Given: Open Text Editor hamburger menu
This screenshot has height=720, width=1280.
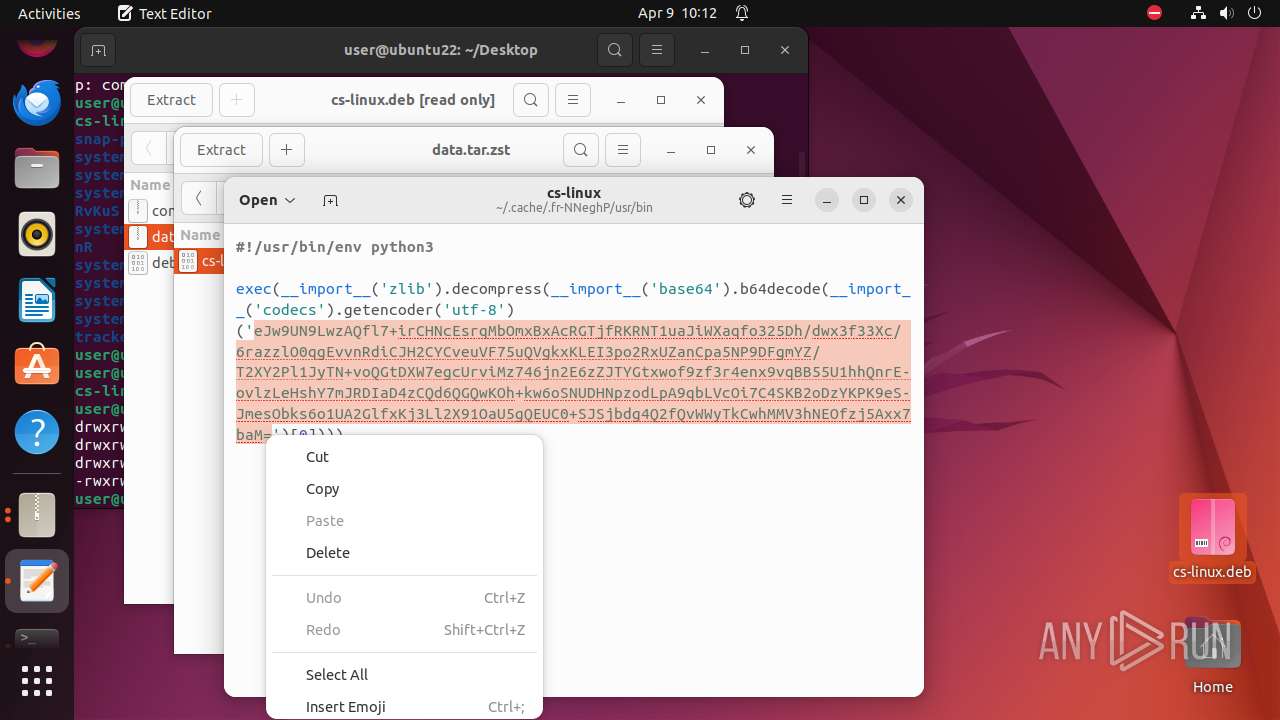Looking at the screenshot, I should [787, 200].
